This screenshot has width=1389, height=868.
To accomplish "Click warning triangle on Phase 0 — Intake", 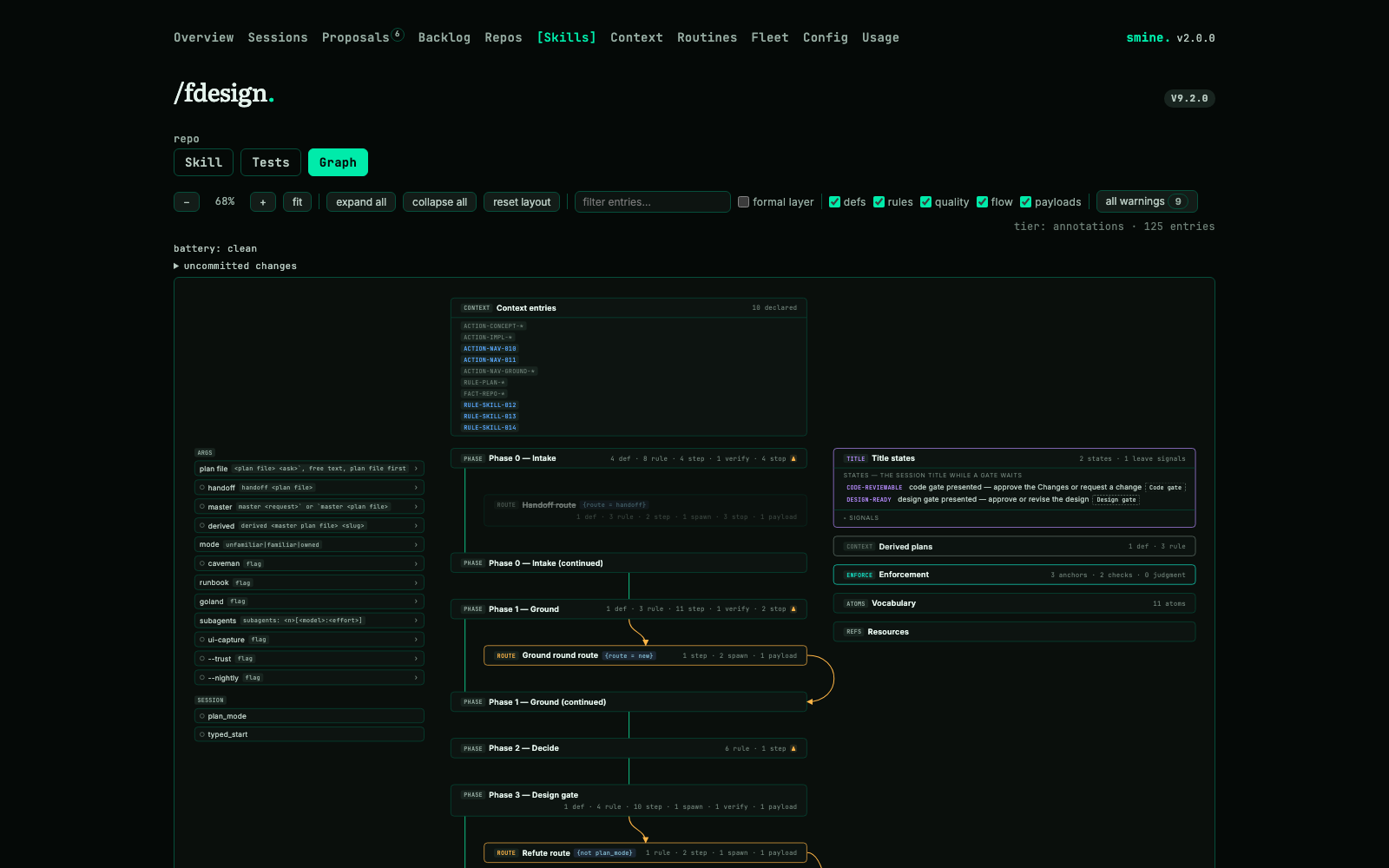I will (x=793, y=458).
